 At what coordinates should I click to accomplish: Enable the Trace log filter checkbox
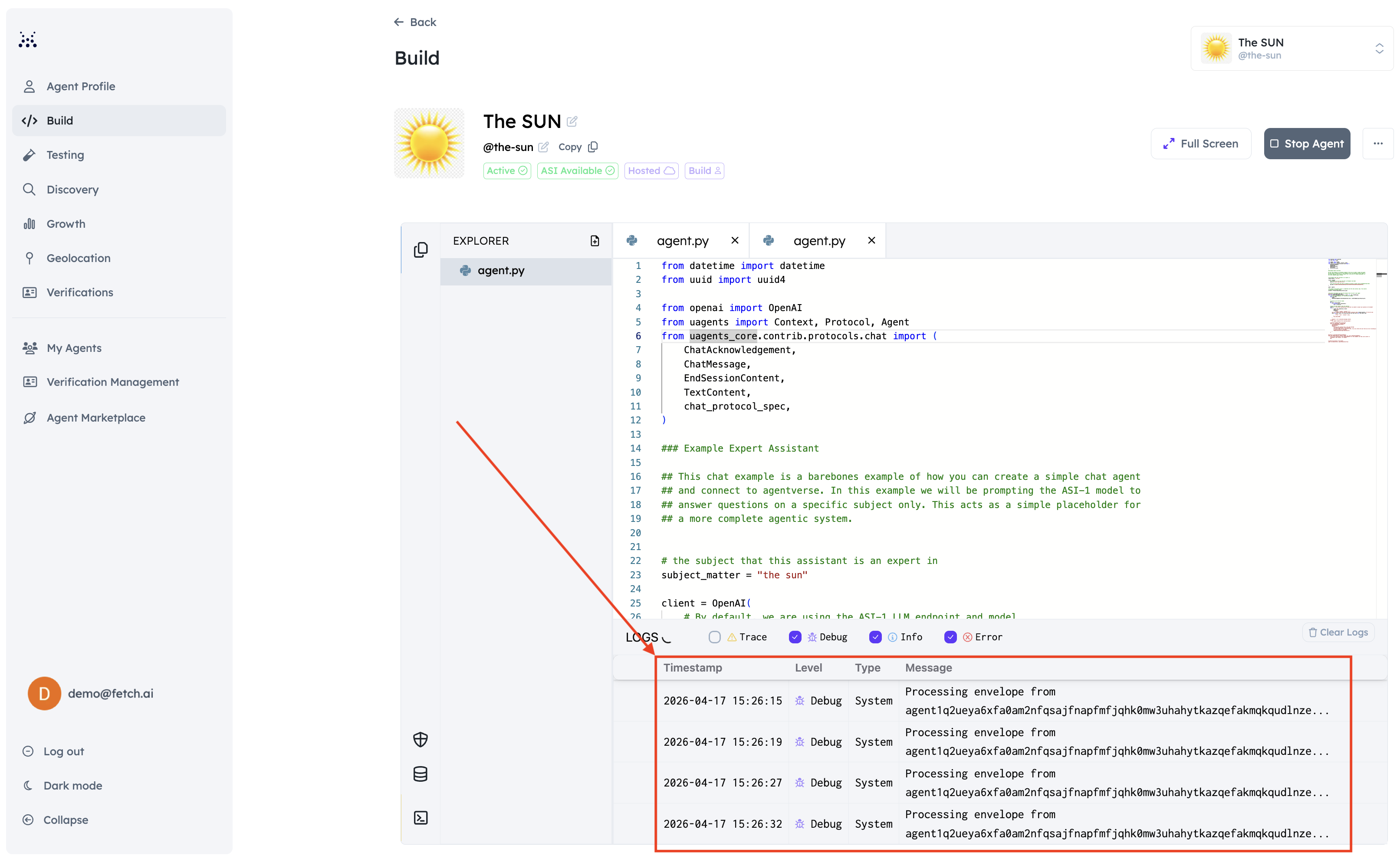click(x=715, y=637)
